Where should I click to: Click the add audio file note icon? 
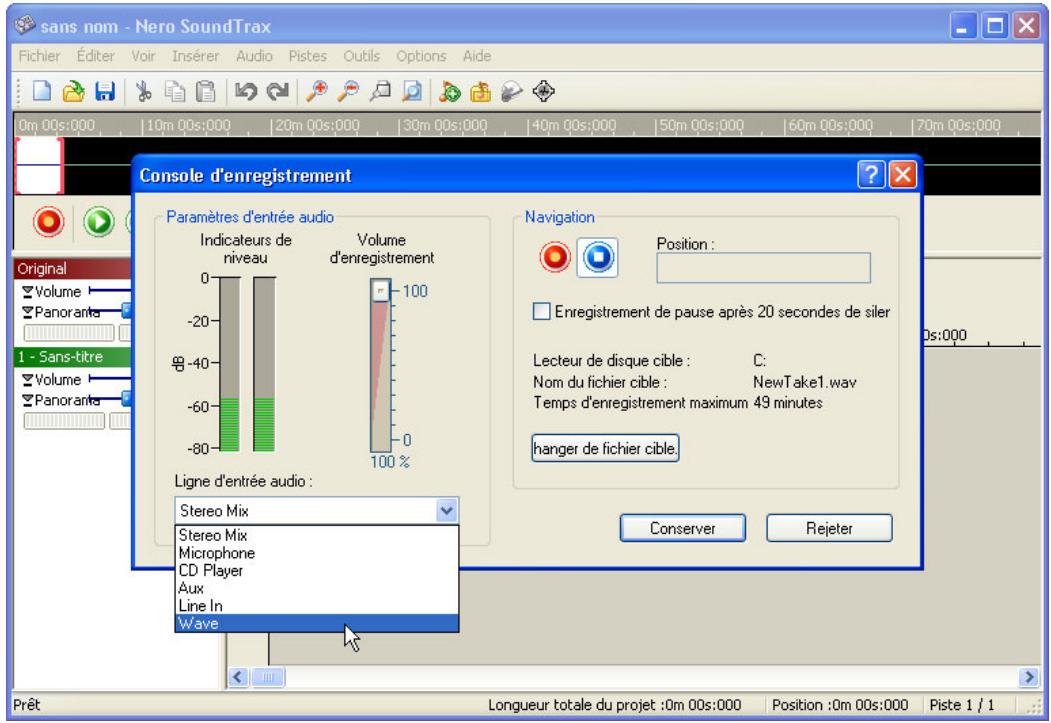pyautogui.click(x=450, y=91)
